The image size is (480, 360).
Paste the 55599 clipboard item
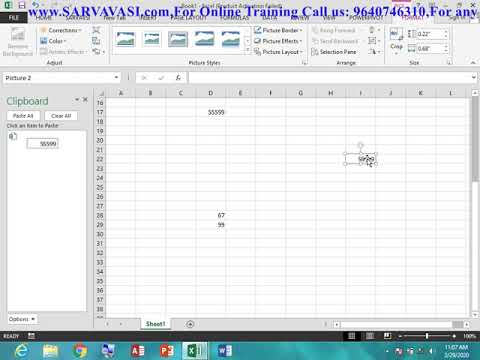click(43, 144)
